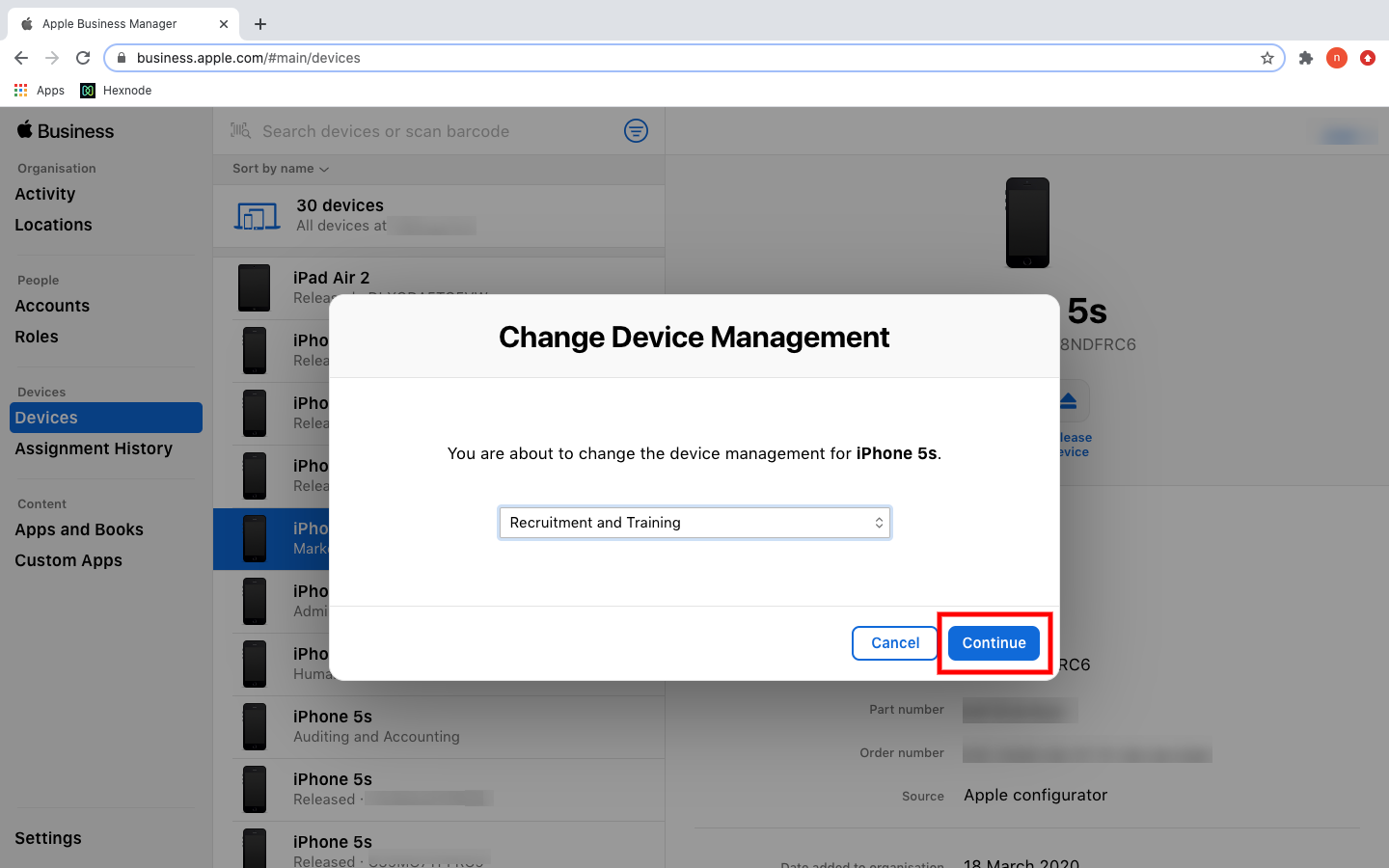Screen dimensions: 1389x868
Task: Open Apps and Books in sidebar
Action: (79, 529)
